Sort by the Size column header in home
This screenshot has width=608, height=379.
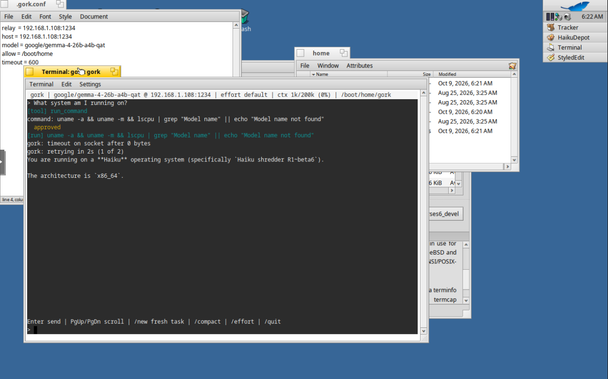pos(410,74)
